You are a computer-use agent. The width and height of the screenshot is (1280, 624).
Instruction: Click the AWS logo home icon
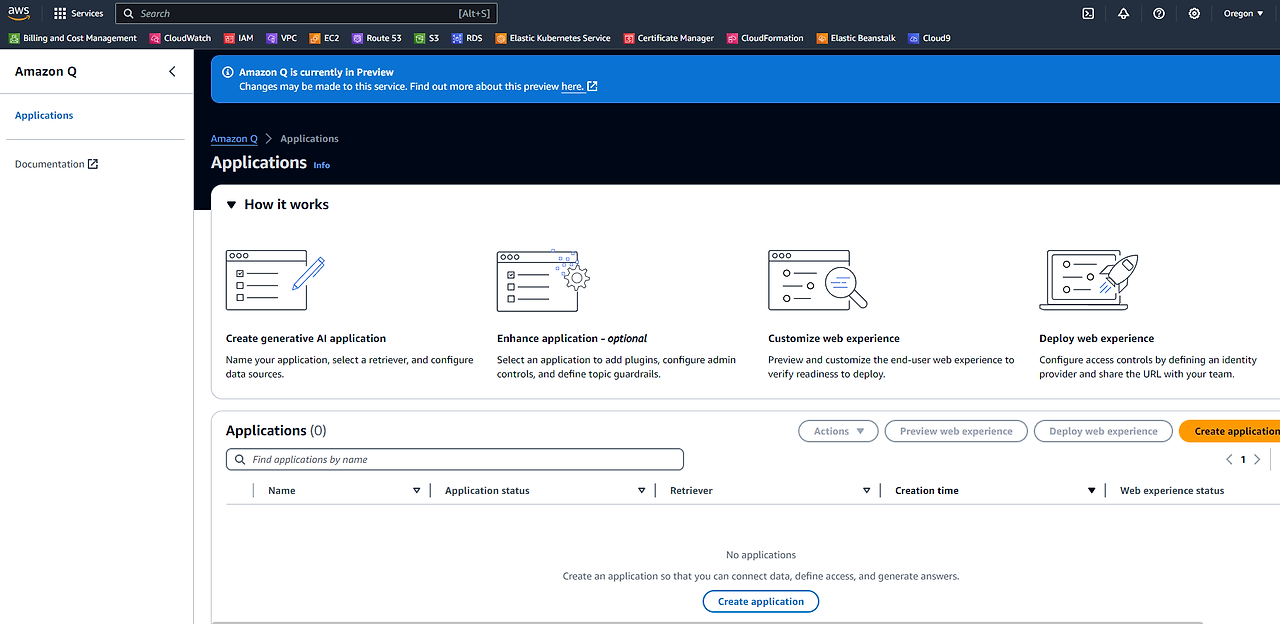pos(19,13)
